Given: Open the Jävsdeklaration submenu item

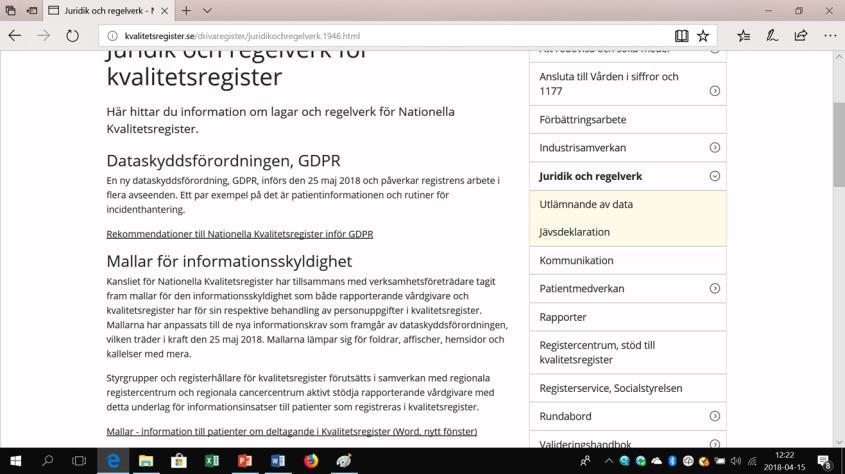Looking at the screenshot, I should tap(574, 232).
